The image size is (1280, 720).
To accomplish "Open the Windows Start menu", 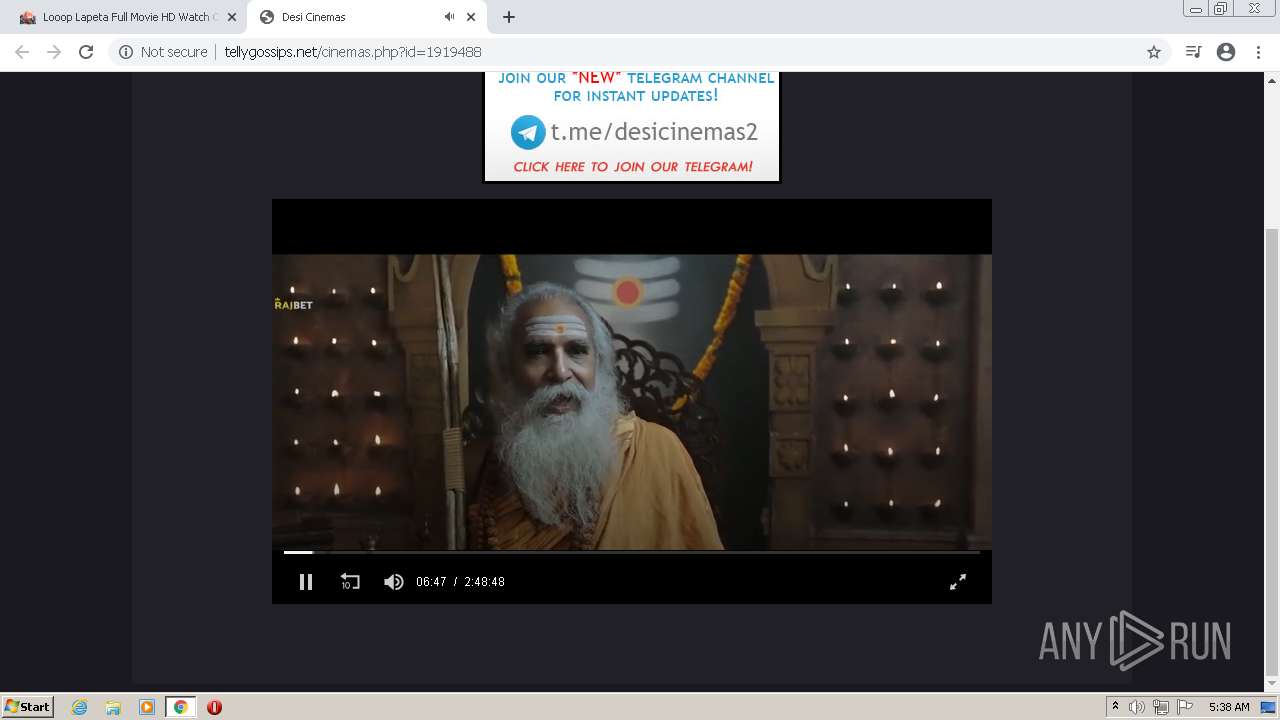I will [x=28, y=706].
